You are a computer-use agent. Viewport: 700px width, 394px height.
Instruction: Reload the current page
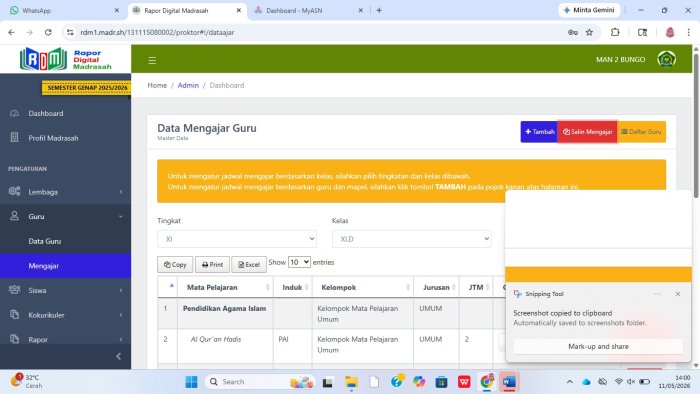48,32
